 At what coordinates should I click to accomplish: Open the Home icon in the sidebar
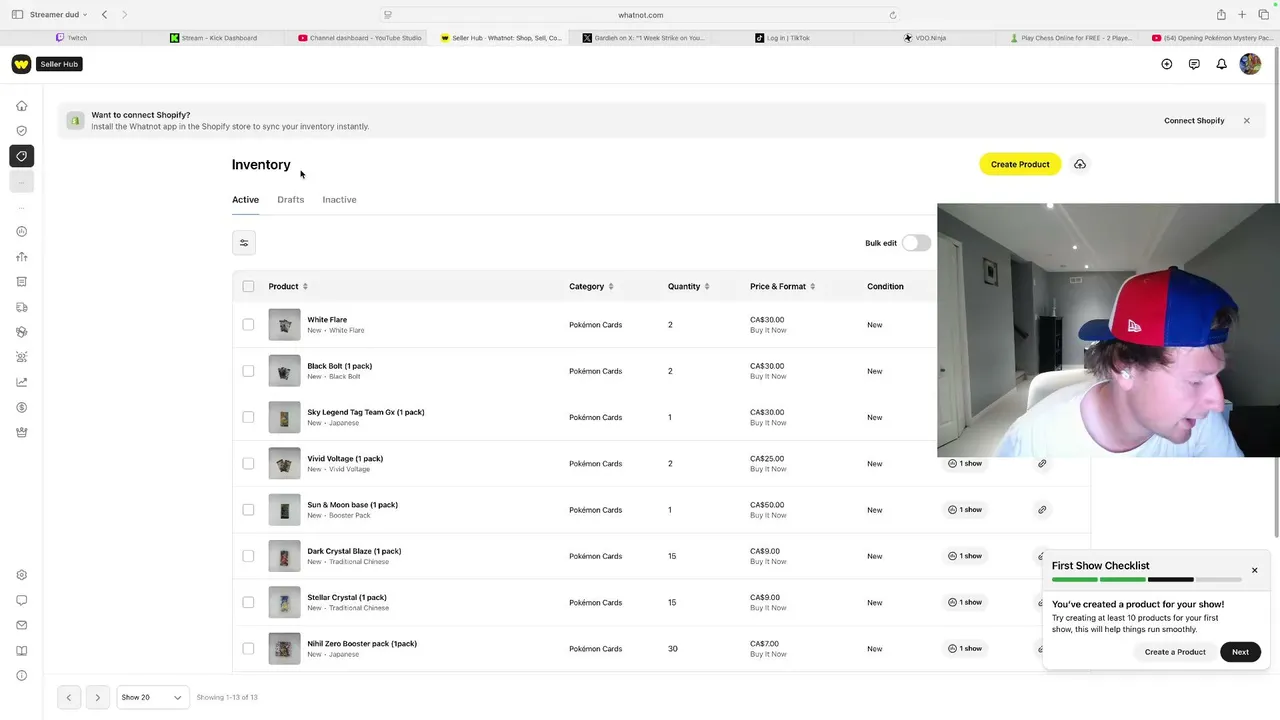click(21, 106)
